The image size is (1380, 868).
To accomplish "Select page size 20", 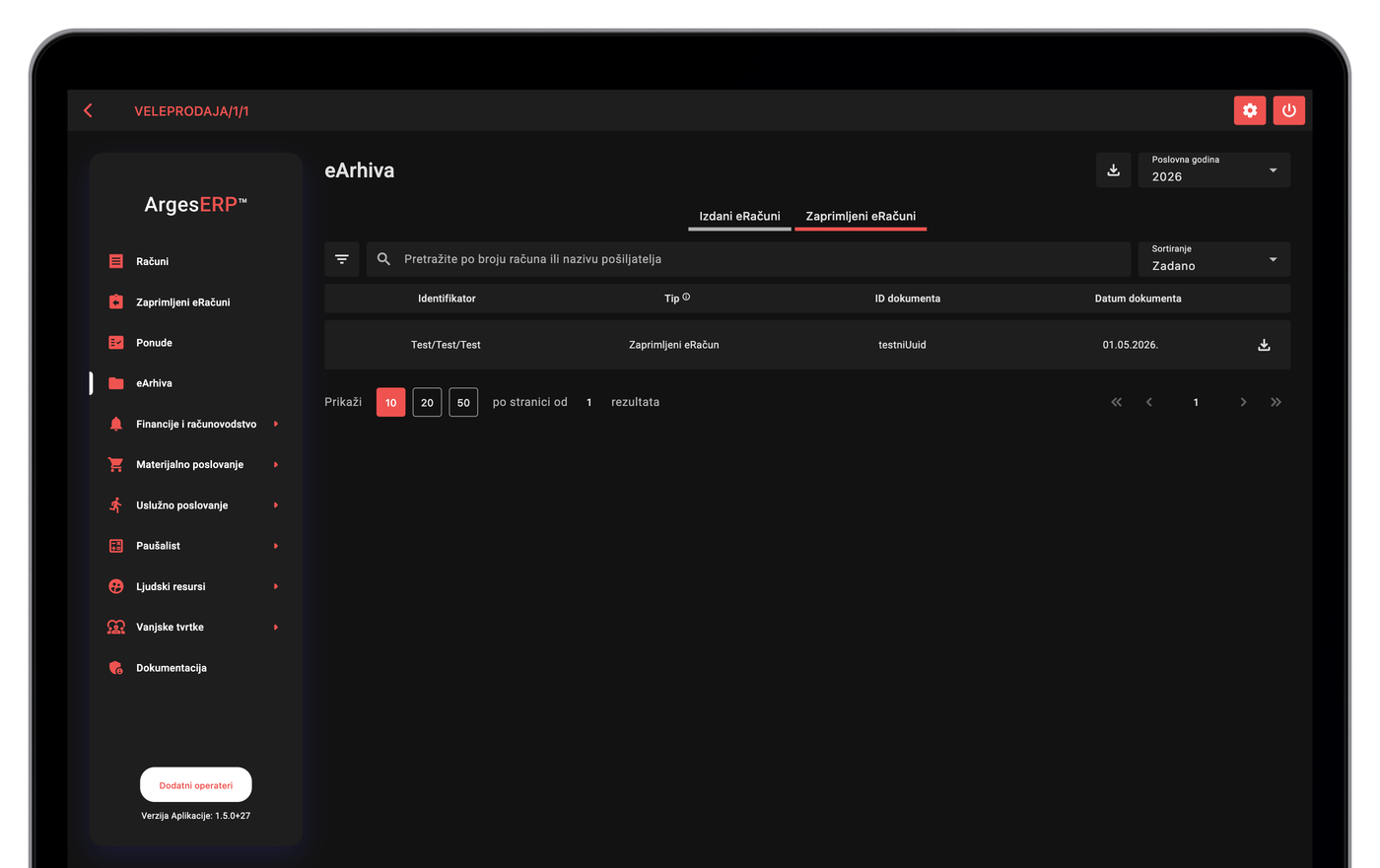I will coord(427,402).
